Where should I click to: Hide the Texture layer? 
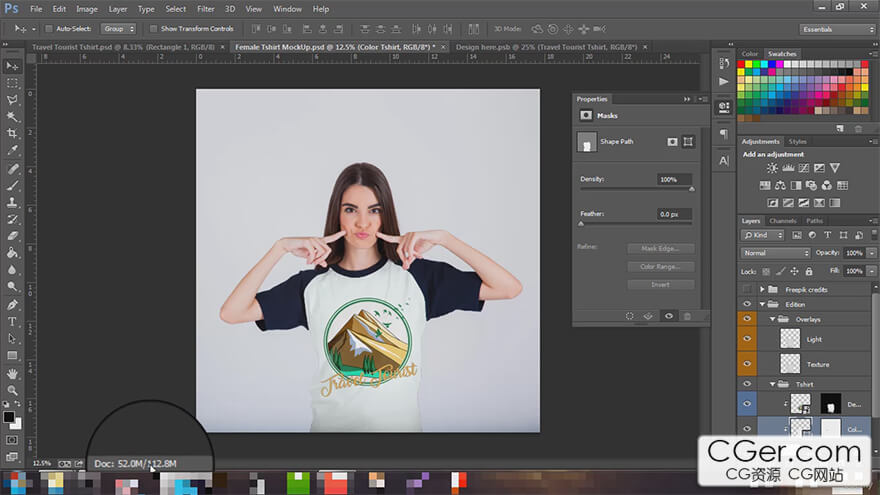click(x=746, y=364)
